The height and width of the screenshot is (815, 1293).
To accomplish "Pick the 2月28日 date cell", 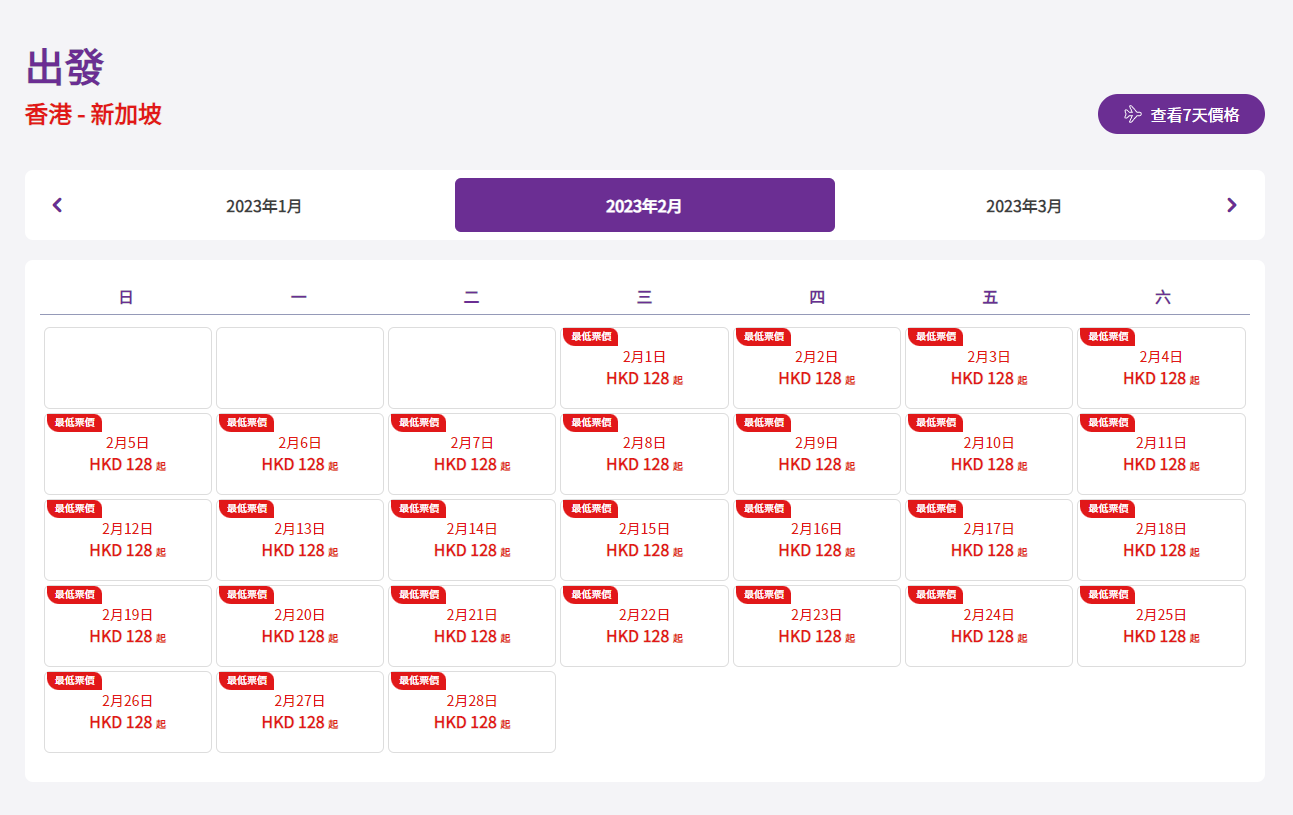I will (x=472, y=712).
